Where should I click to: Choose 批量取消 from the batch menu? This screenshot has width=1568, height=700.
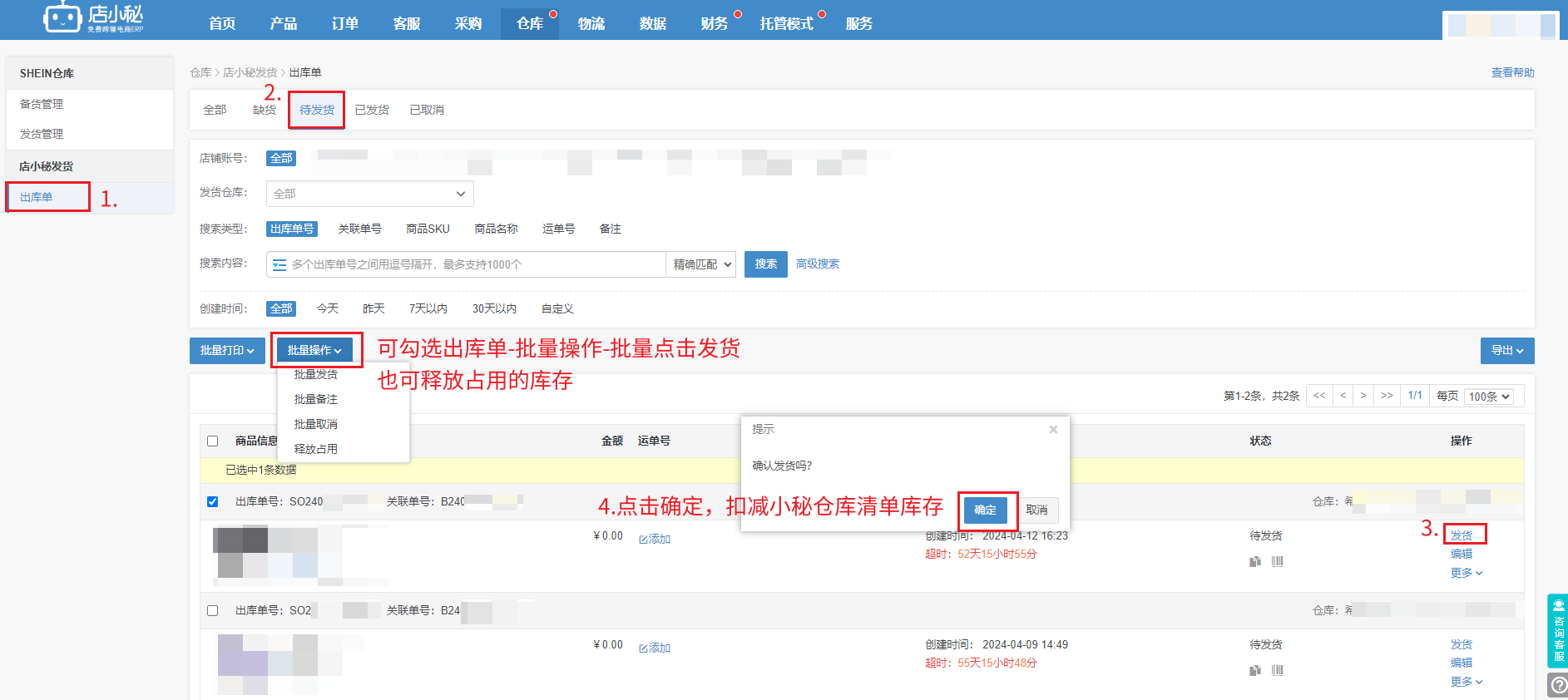[316, 425]
